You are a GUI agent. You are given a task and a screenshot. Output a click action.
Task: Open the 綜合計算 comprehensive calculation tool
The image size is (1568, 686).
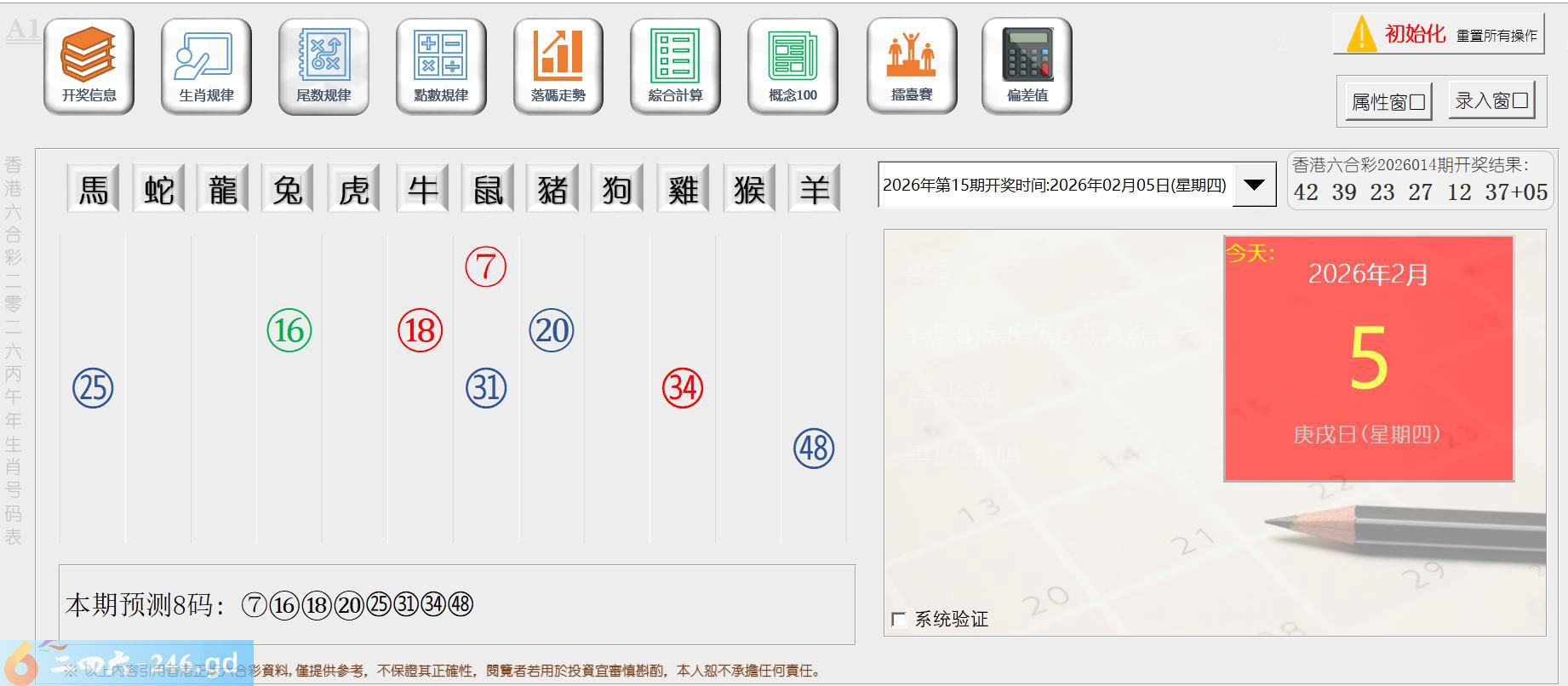(675, 66)
